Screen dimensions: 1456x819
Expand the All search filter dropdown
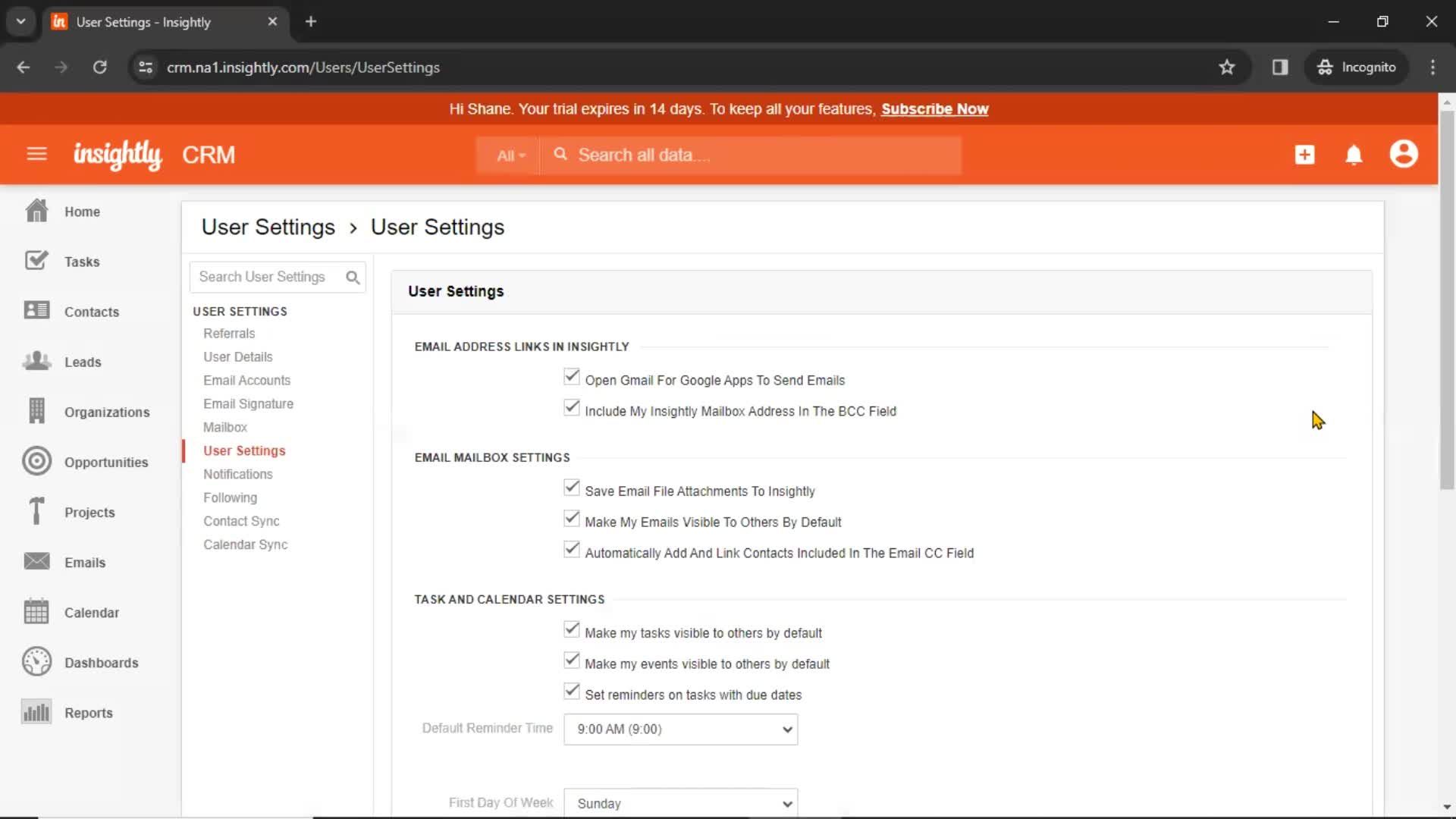pos(509,154)
